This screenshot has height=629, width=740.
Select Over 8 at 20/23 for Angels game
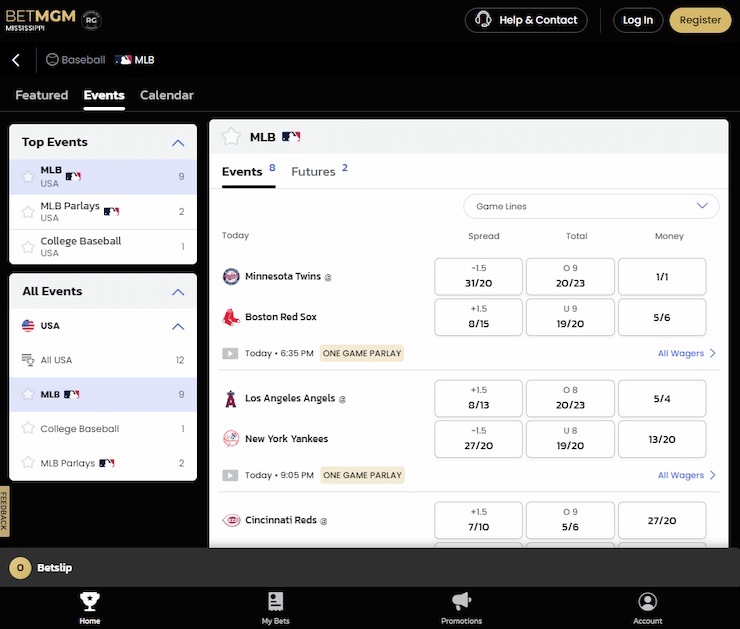coord(570,398)
